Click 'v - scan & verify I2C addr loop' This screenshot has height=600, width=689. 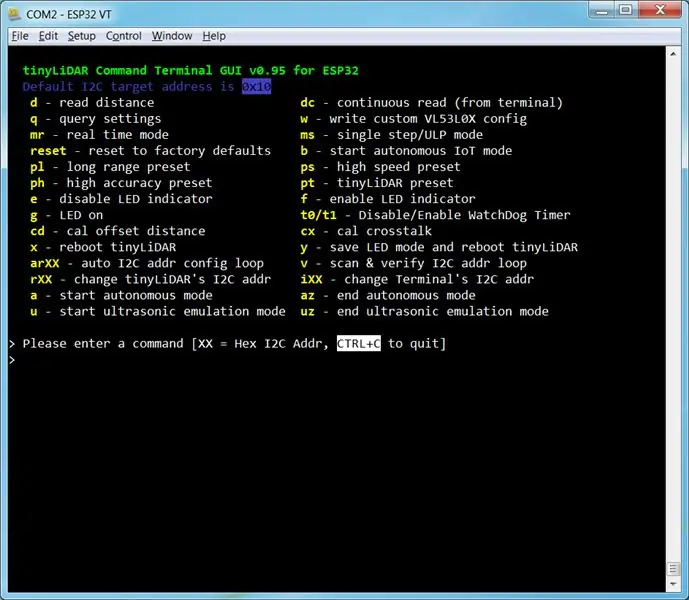click(x=413, y=263)
